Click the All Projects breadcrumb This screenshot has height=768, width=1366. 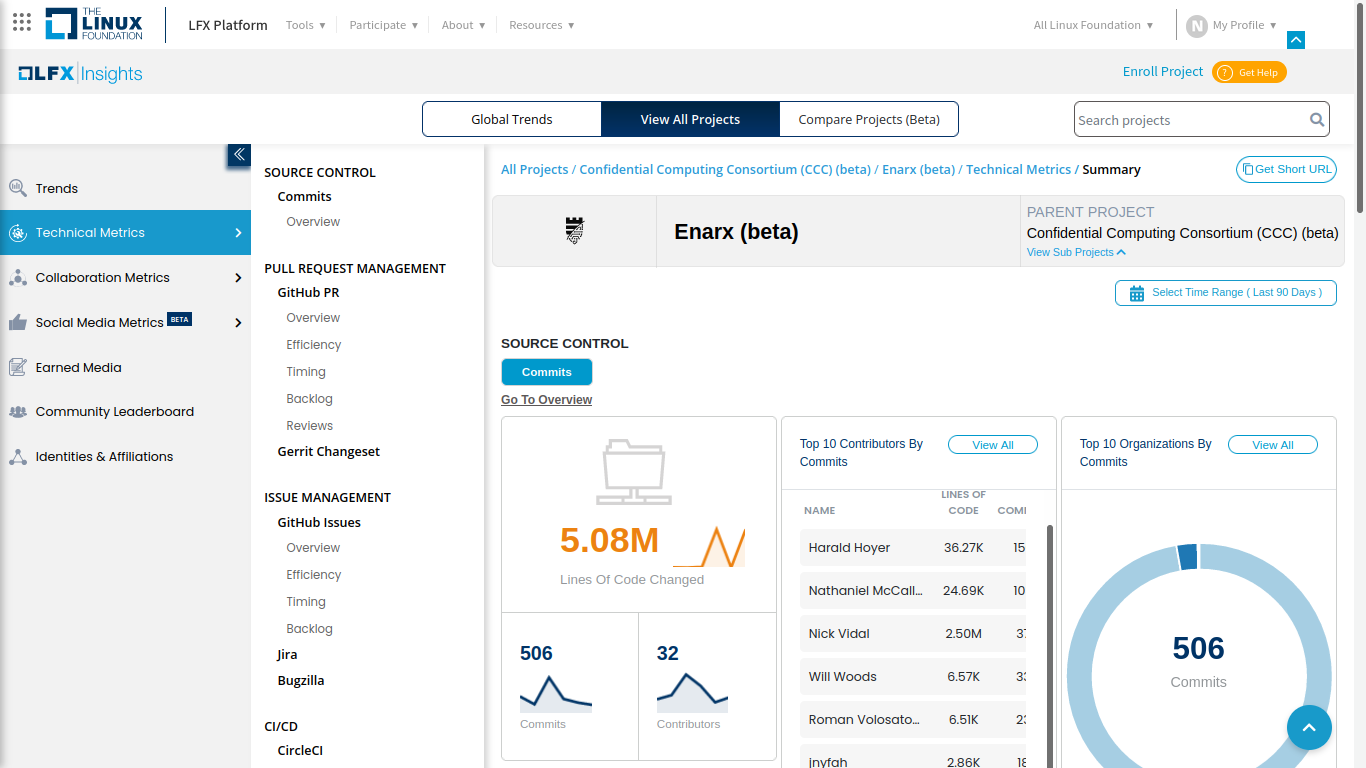(534, 170)
